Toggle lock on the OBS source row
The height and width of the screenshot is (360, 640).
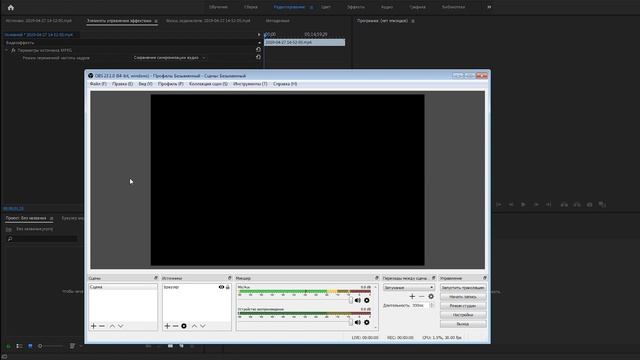pyautogui.click(x=228, y=287)
